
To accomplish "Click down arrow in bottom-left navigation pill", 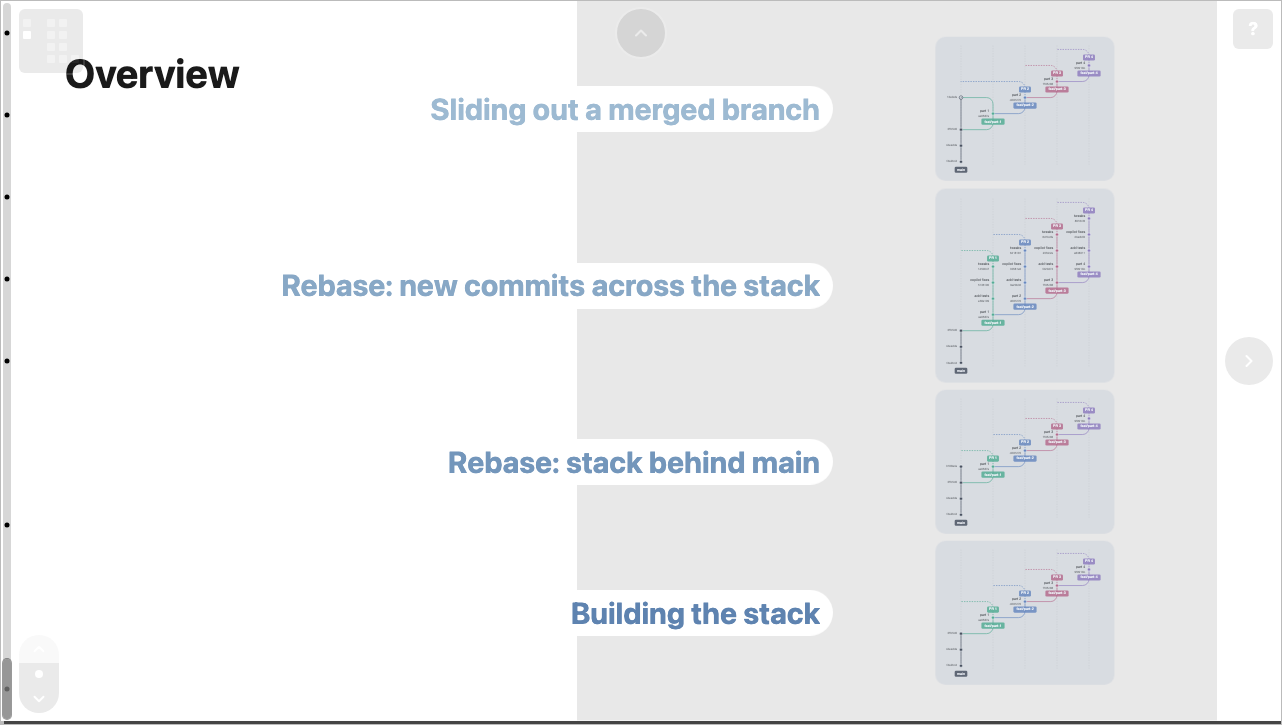I will click(x=39, y=699).
